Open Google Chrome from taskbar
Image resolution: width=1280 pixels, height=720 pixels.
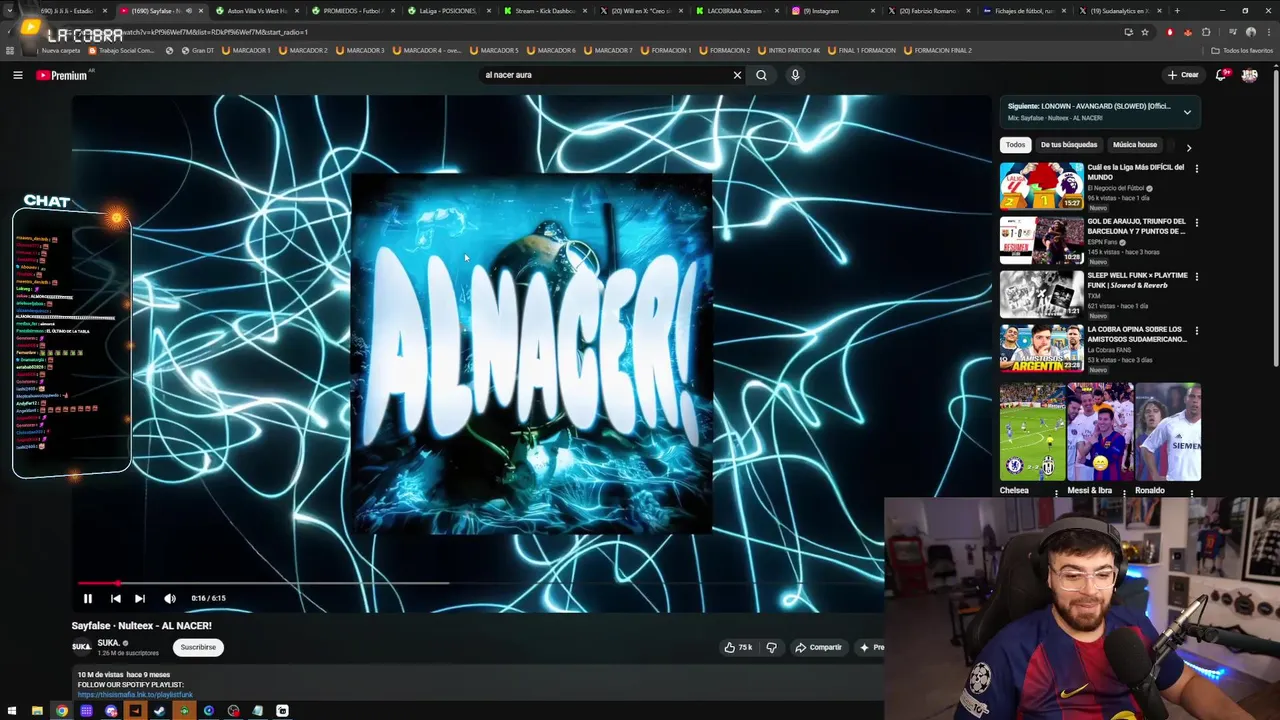tap(62, 711)
